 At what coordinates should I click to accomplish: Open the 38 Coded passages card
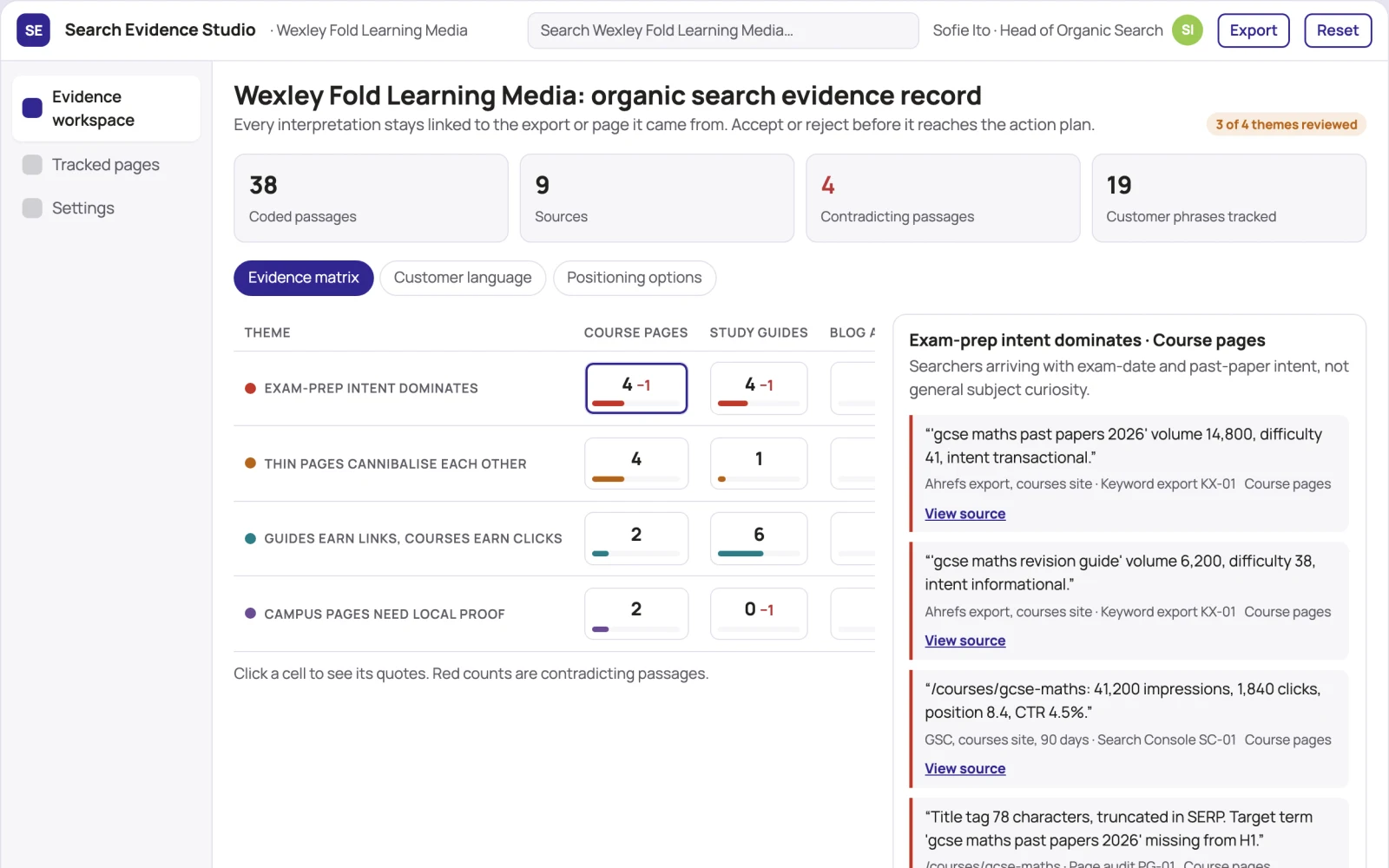pyautogui.click(x=371, y=198)
